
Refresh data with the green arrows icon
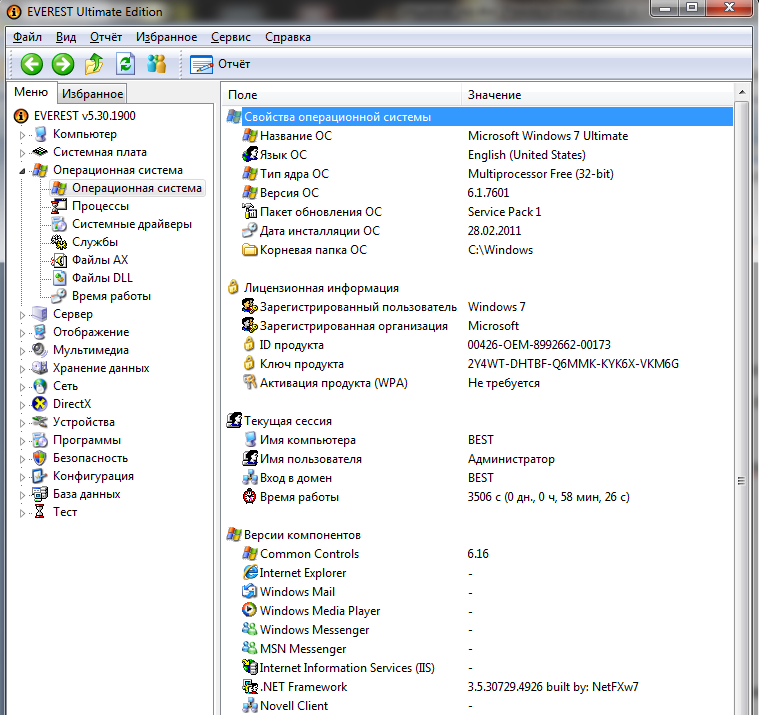(125, 64)
